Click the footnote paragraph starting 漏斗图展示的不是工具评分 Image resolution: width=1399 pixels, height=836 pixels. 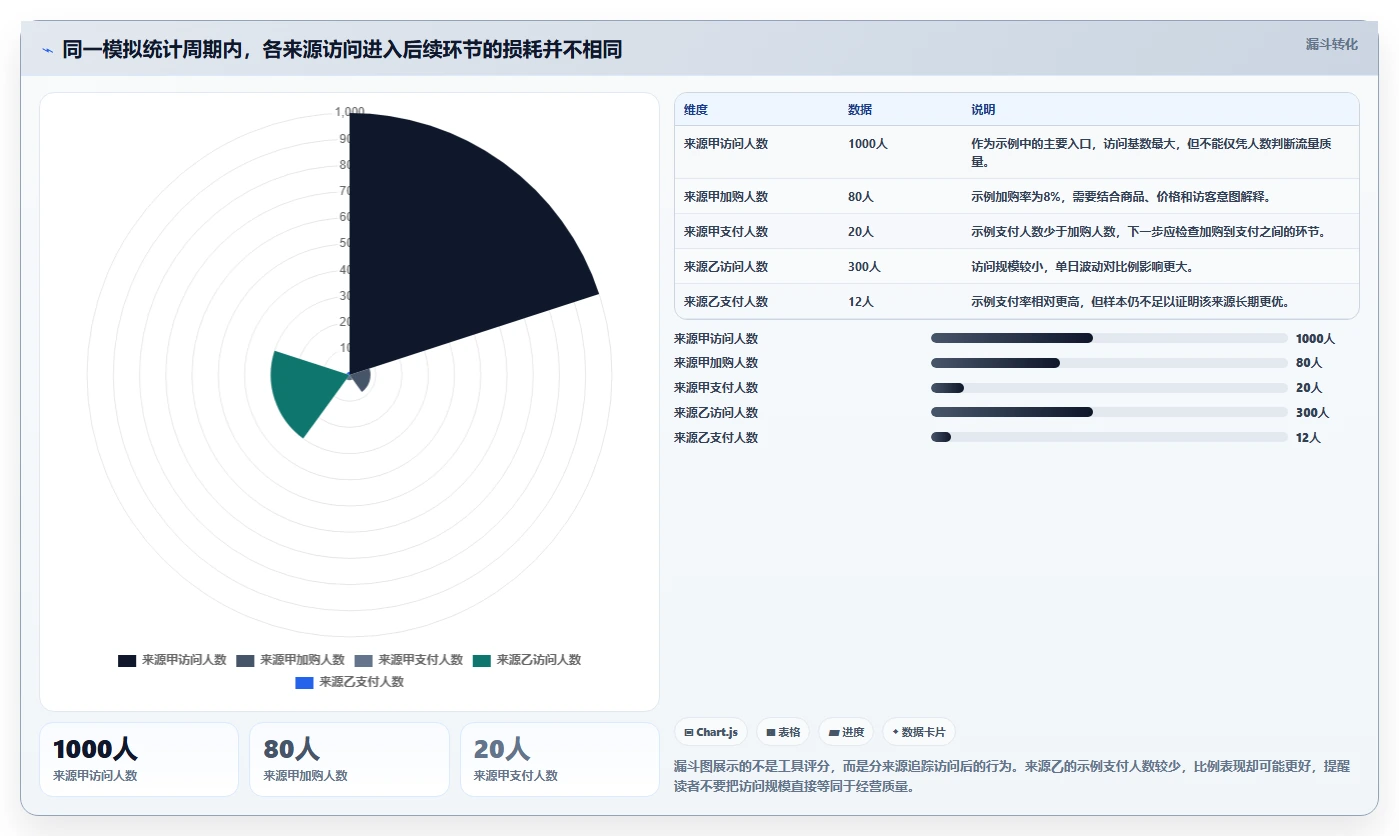[1012, 776]
